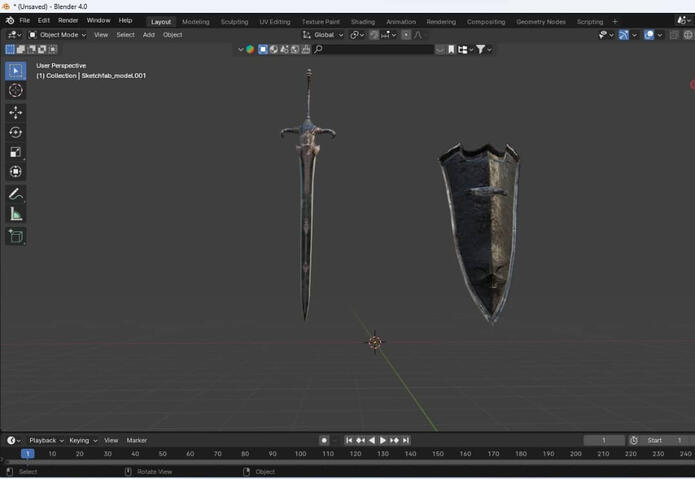This screenshot has height=479, width=695.
Task: Switch to the Sculpting workspace tab
Action: pyautogui.click(x=234, y=21)
